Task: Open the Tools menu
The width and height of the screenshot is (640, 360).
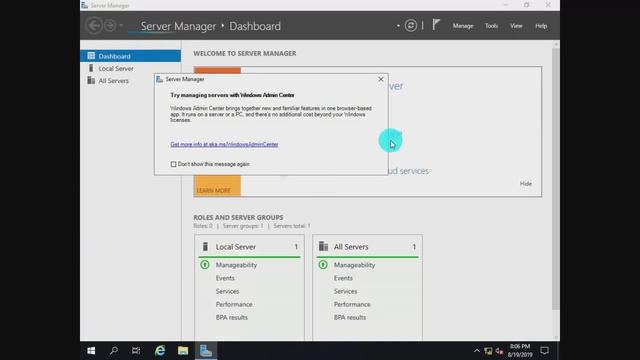Action: 491,26
